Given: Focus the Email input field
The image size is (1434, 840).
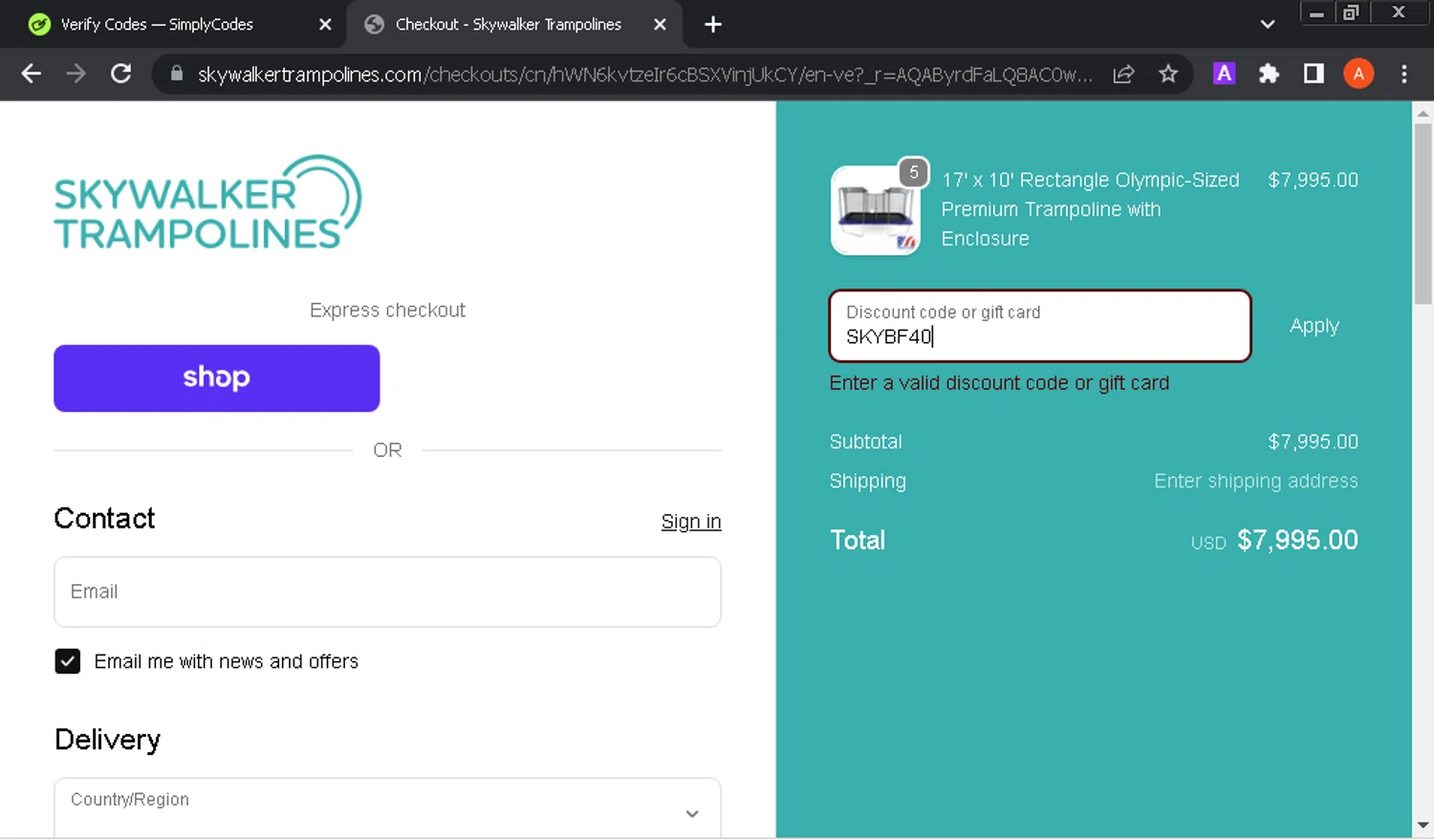Looking at the screenshot, I should click(387, 592).
